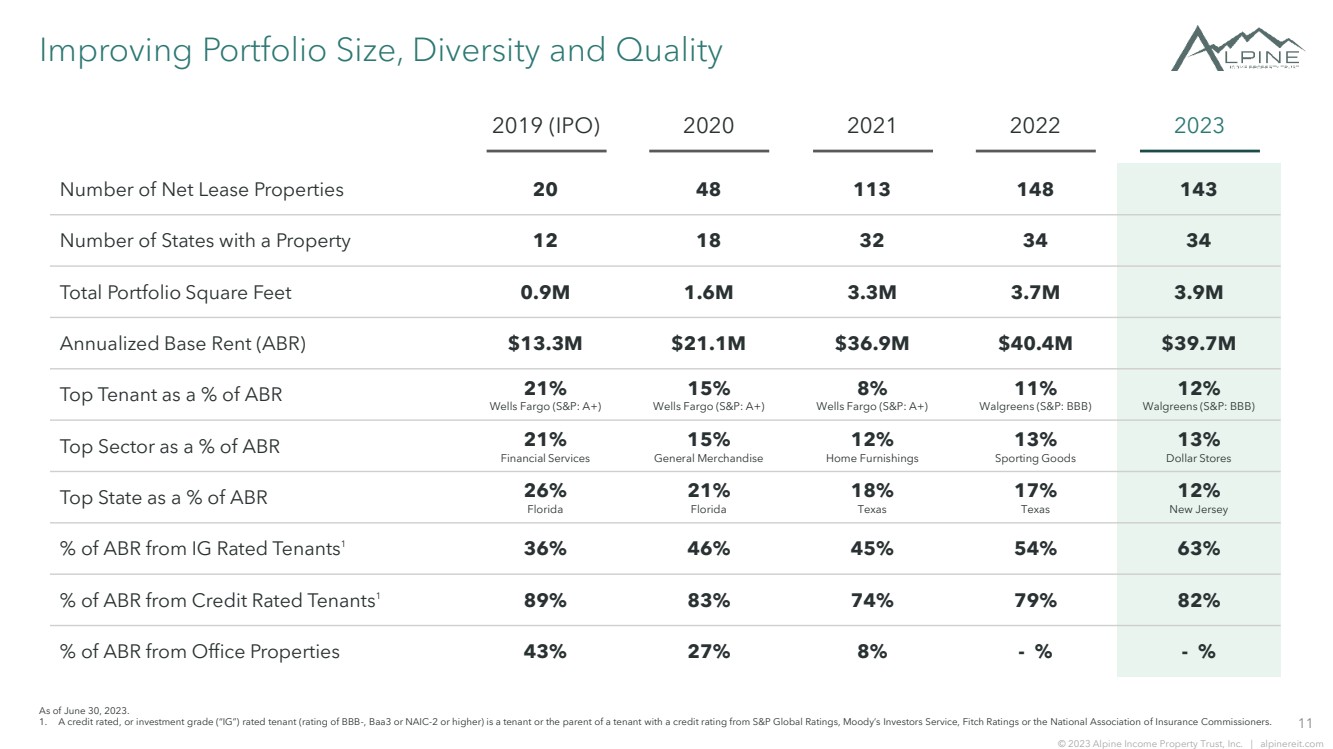Select the "General Merchandise" sector text

coord(708,458)
